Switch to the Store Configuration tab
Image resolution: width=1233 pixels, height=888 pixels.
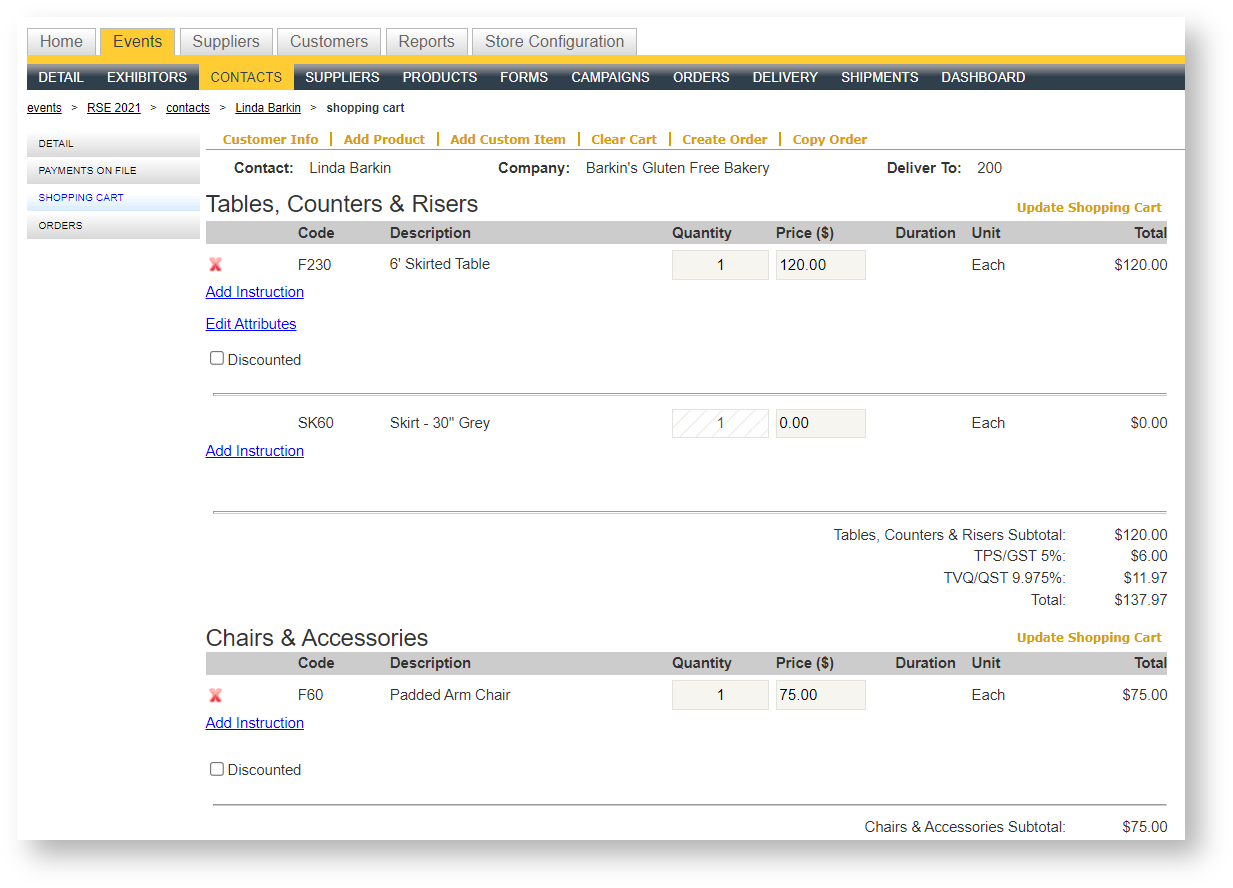(554, 42)
